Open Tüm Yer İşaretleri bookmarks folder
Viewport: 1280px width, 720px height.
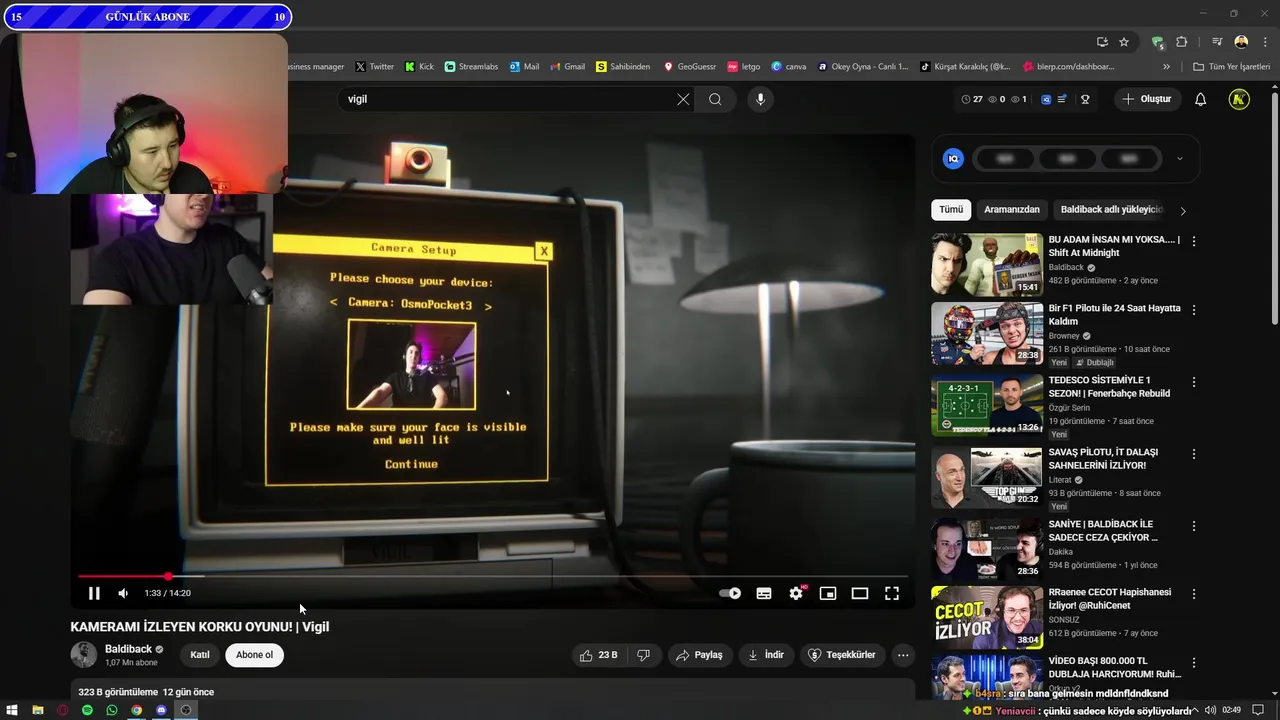click(1231, 67)
